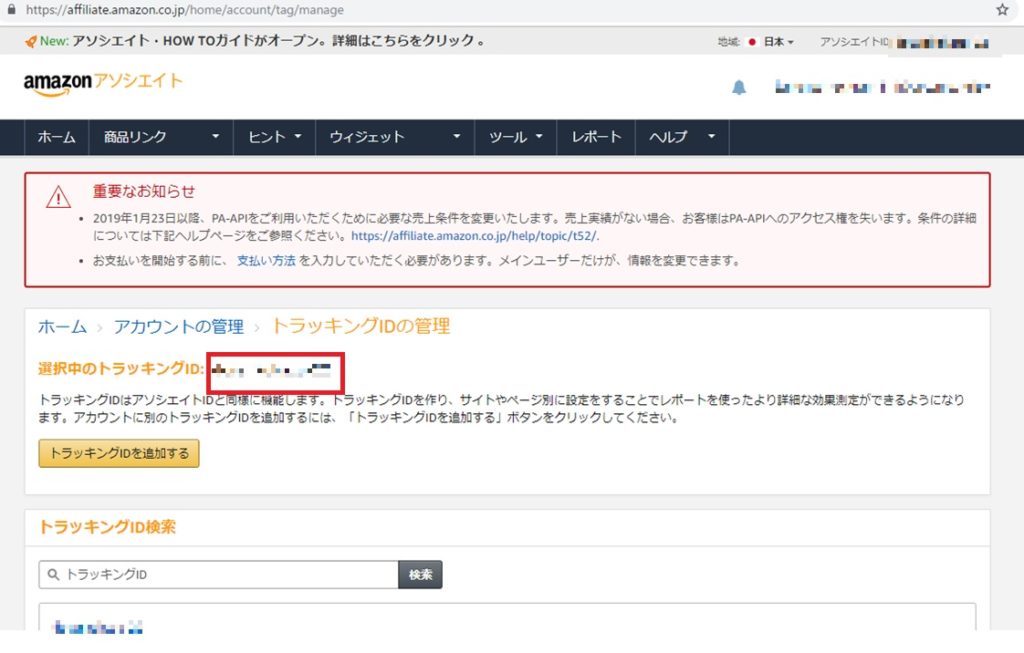
Task: Expand the ウィジェット menu arrow
Action: click(x=456, y=136)
